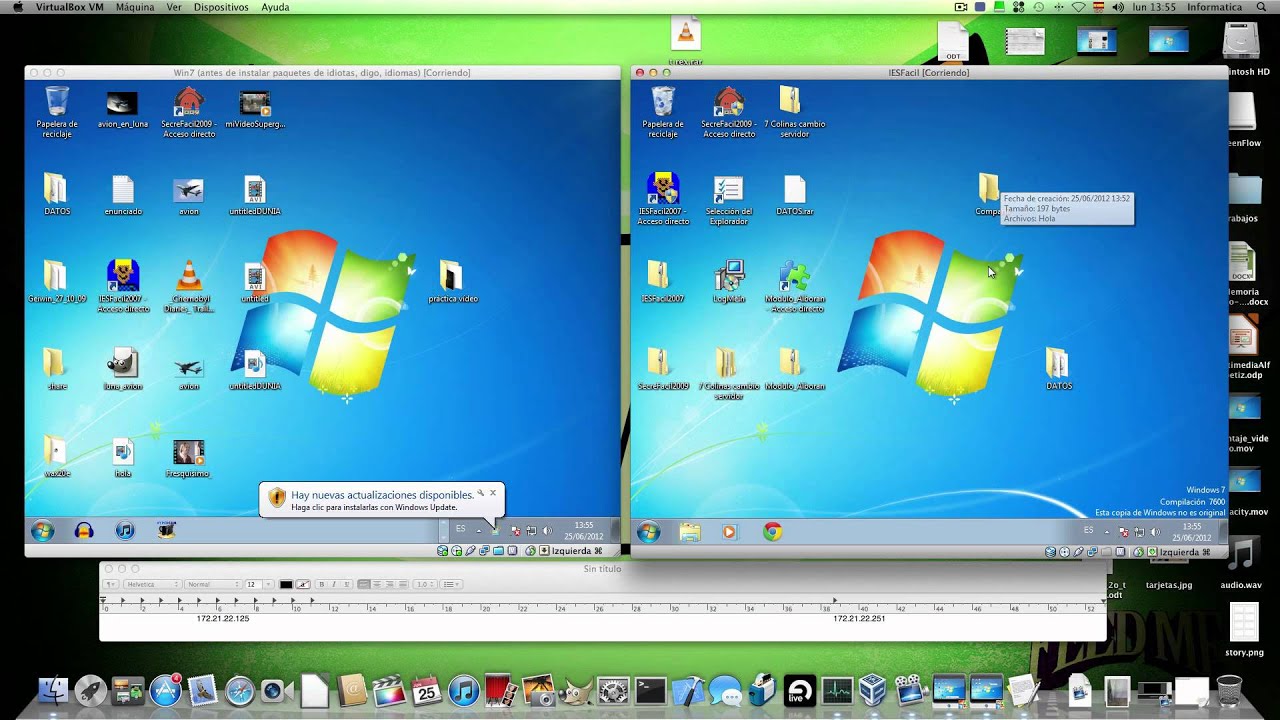Click black text color swatch
The height and width of the screenshot is (720, 1280).
(x=286, y=584)
